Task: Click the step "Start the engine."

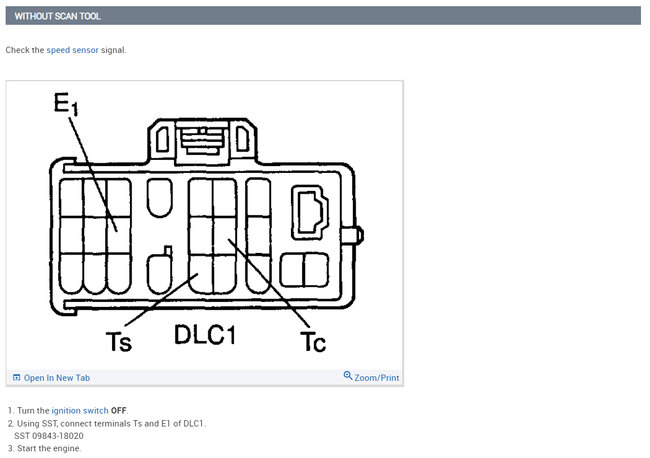Action: tap(49, 448)
